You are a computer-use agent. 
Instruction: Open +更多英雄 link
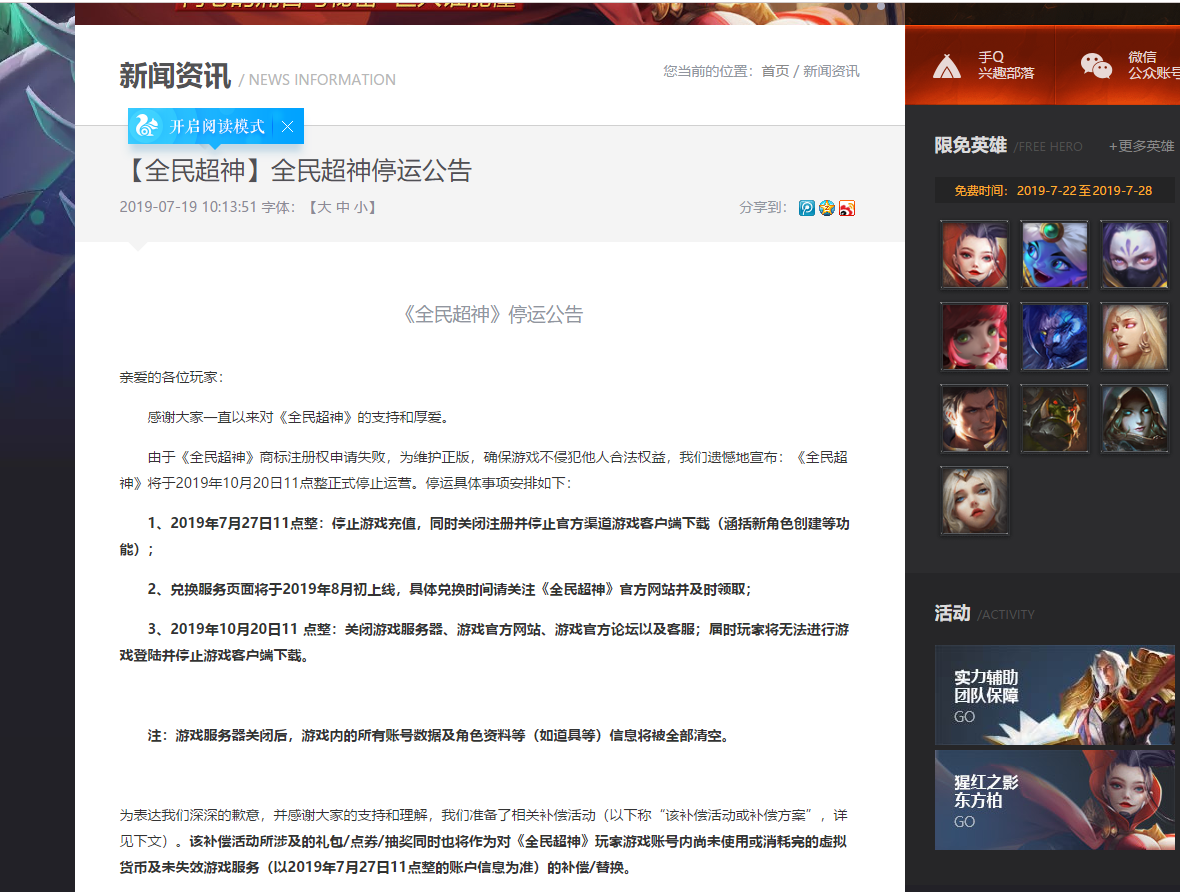1141,146
